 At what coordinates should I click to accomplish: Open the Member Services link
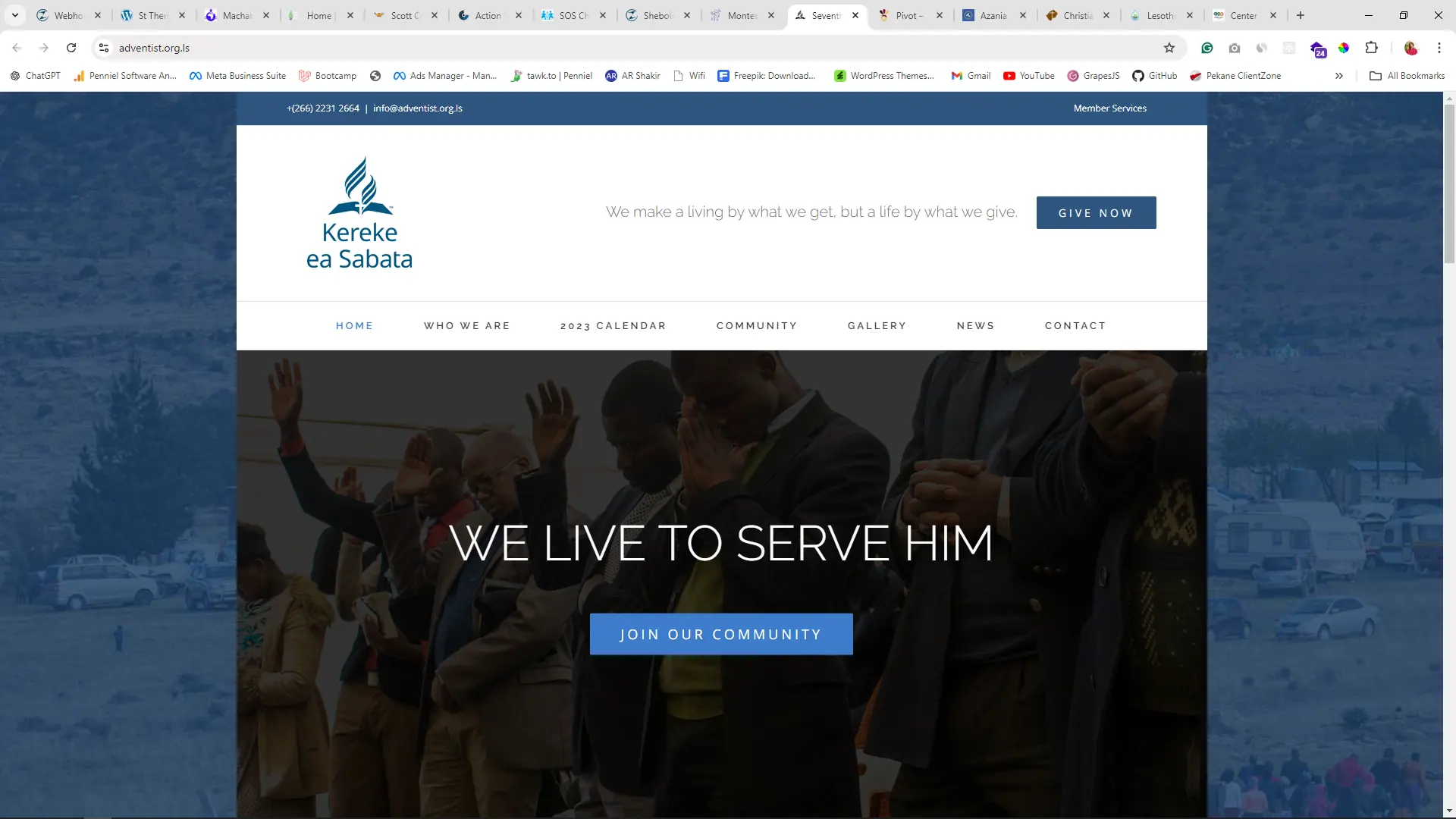coord(1110,108)
